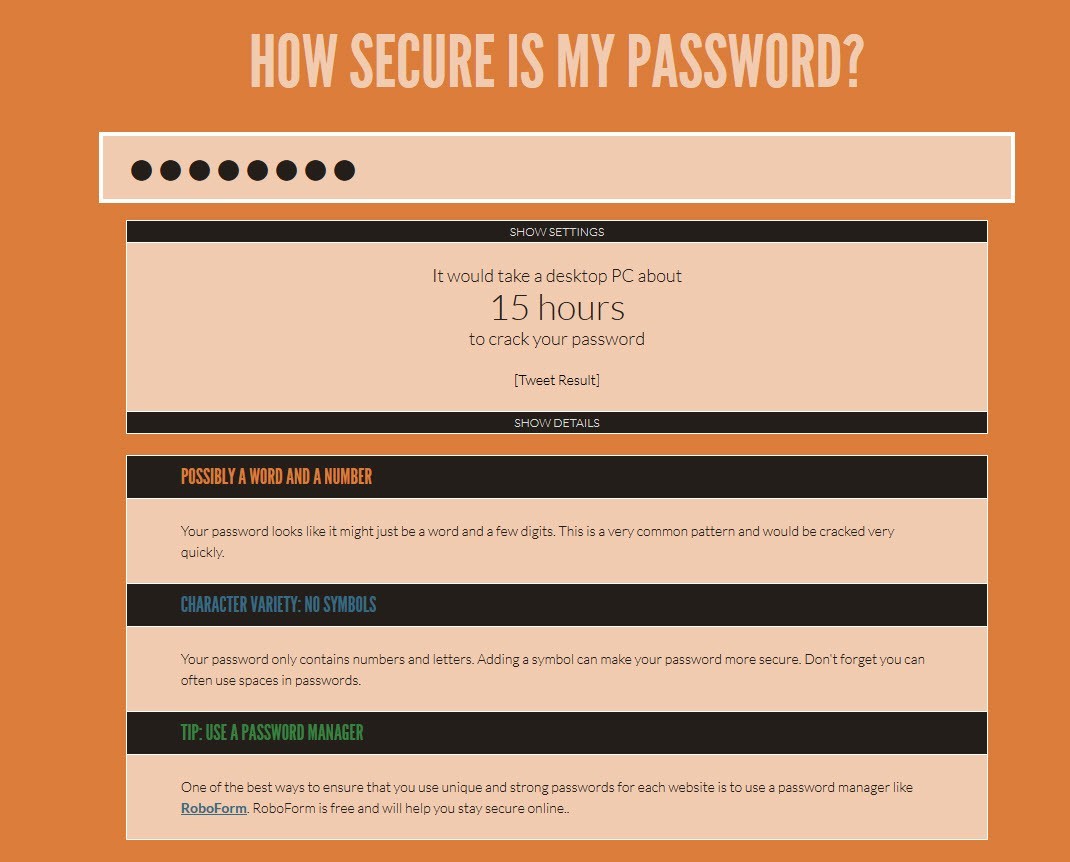Click the first dot in the password field
The image size is (1070, 862).
[141, 170]
